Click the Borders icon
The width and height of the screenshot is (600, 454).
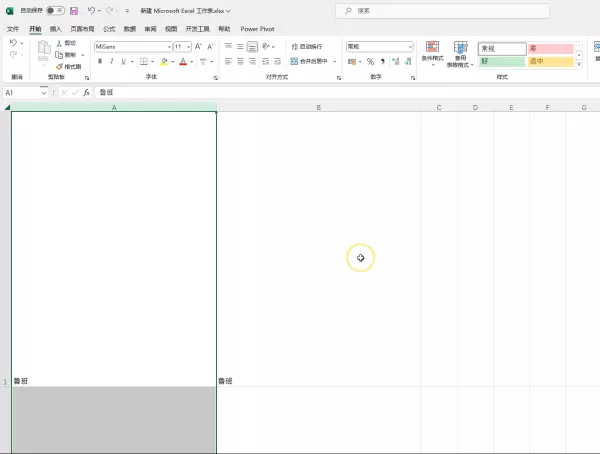(x=144, y=61)
